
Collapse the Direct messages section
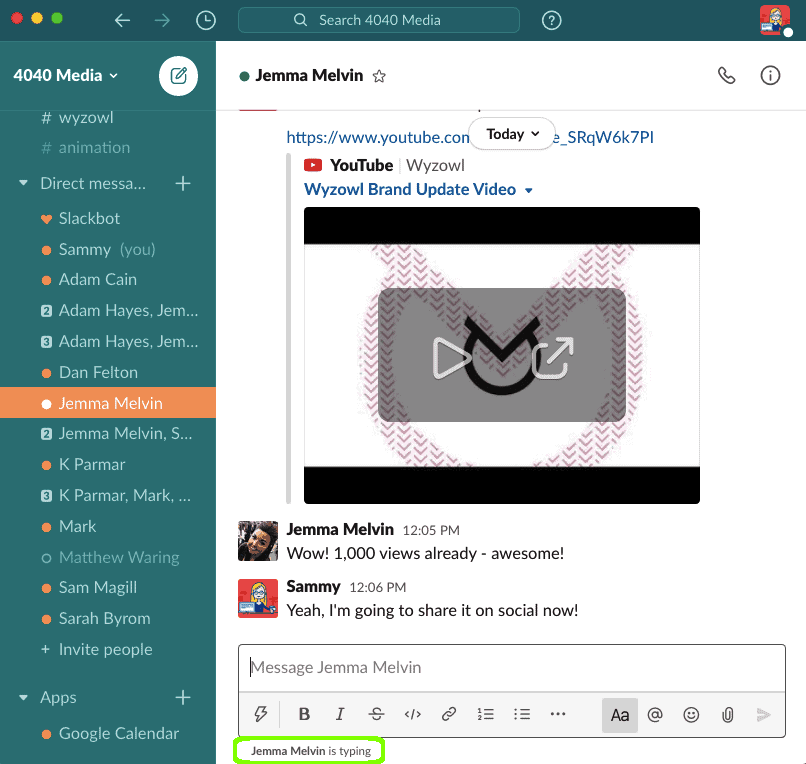click(24, 184)
